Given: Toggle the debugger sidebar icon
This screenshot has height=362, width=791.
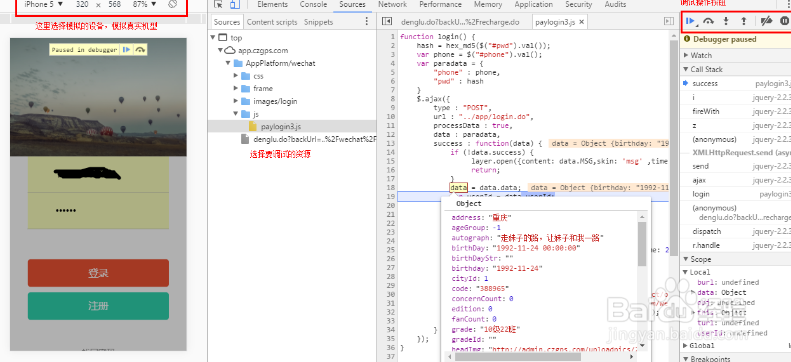Looking at the screenshot, I should tap(669, 22).
